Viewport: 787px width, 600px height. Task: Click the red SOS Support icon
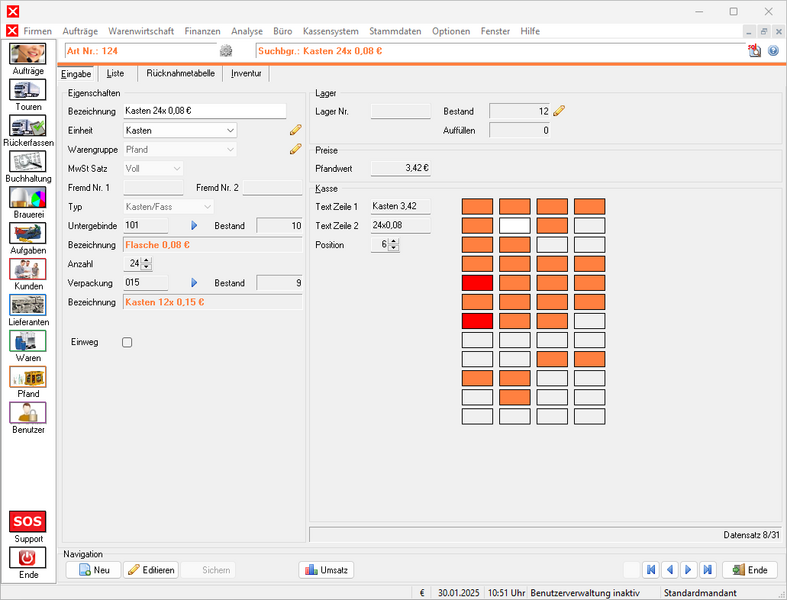point(28,521)
